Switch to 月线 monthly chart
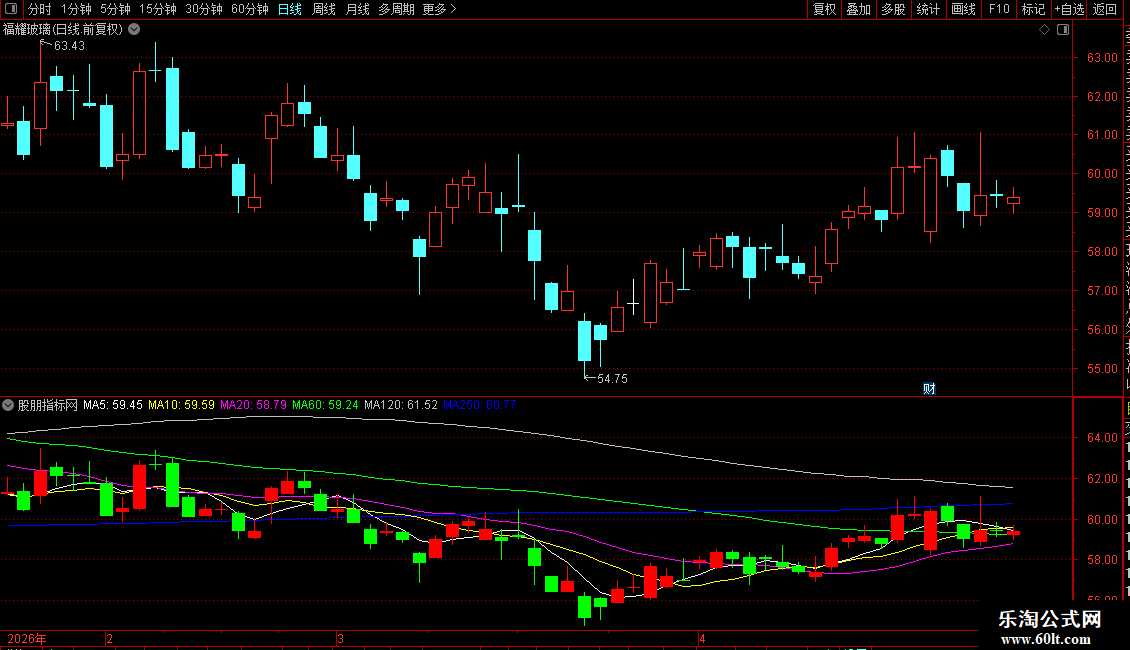 357,9
